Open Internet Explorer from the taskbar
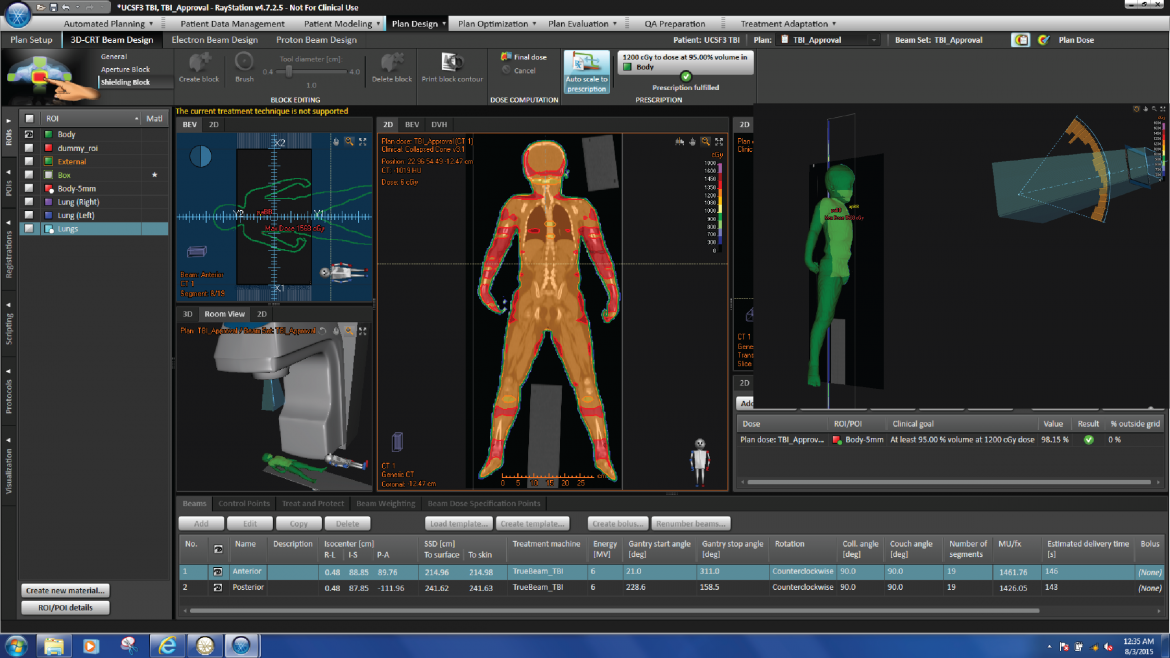 [x=167, y=645]
